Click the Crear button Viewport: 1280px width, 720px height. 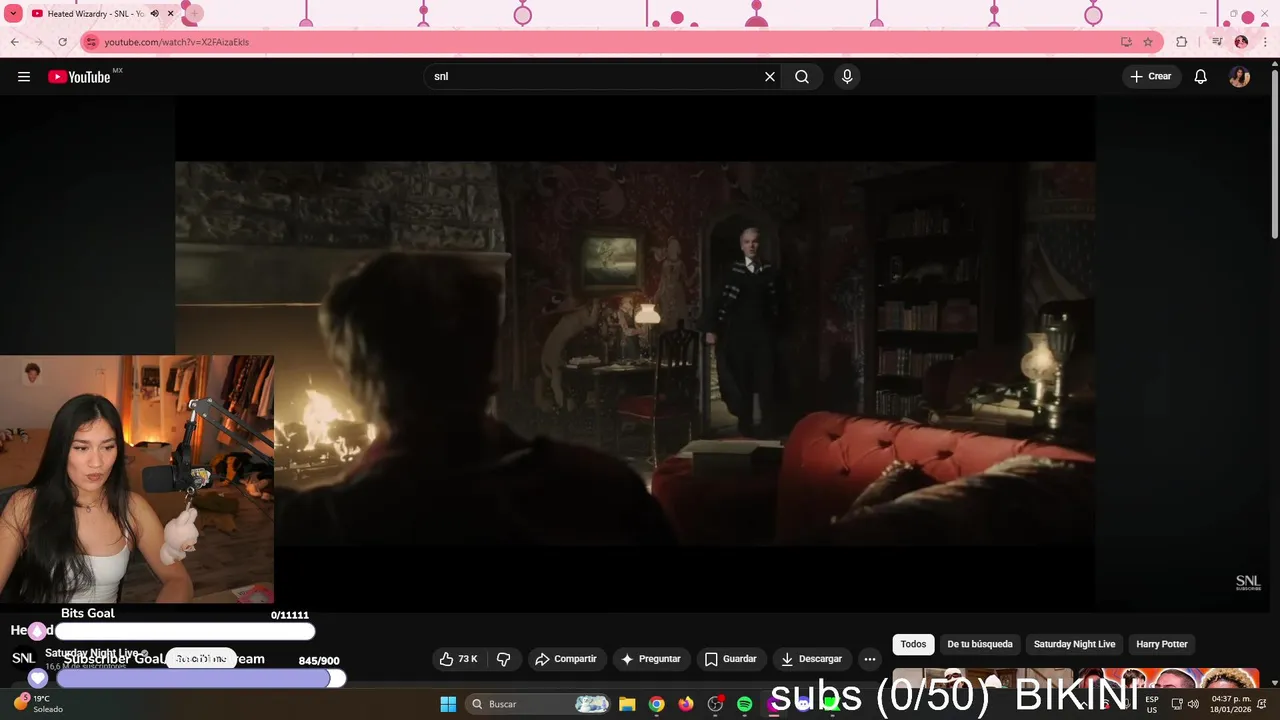pyautogui.click(x=1150, y=77)
